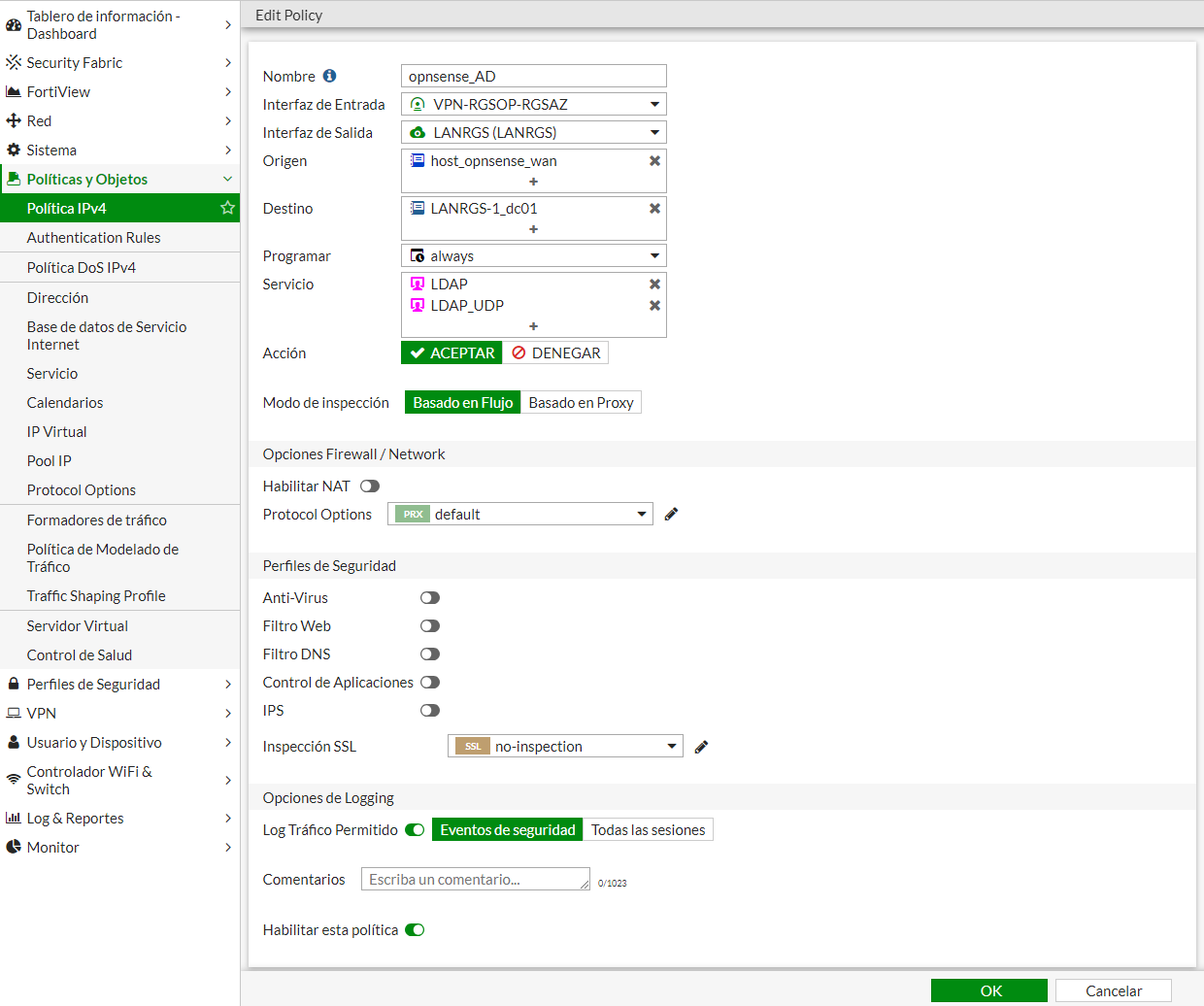Open the Programar schedule dropdown
Image resolution: width=1204 pixels, height=1006 pixels.
click(533, 255)
